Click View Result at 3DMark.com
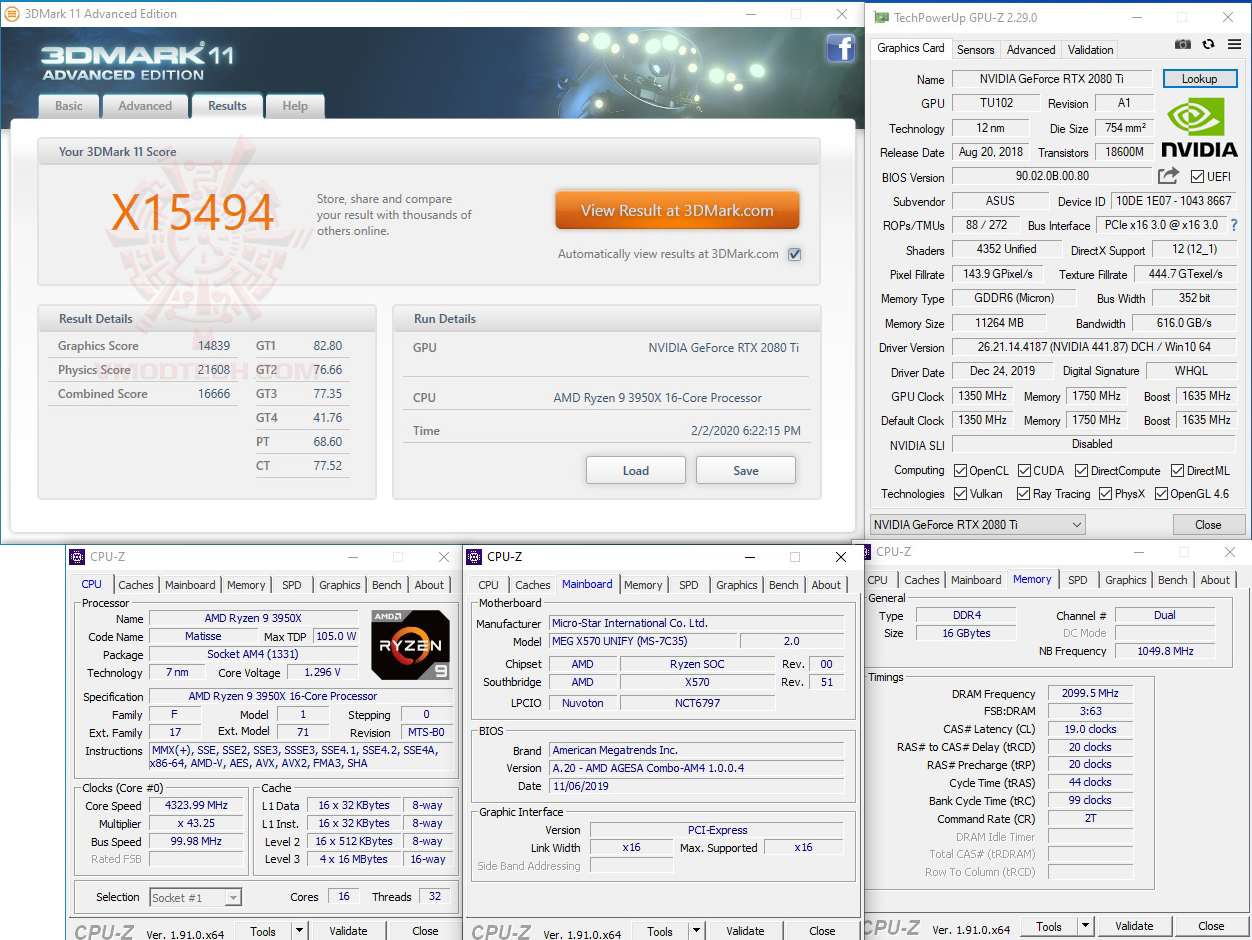Image resolution: width=1252 pixels, height=940 pixels. pyautogui.click(x=677, y=210)
